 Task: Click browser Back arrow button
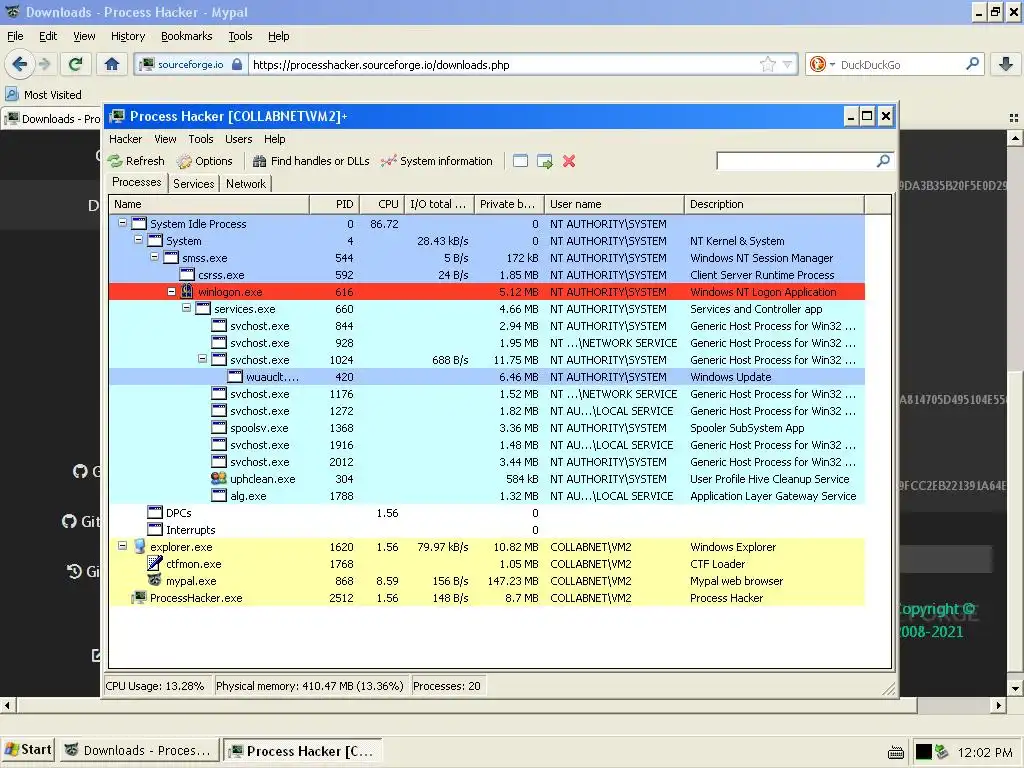pos(20,64)
